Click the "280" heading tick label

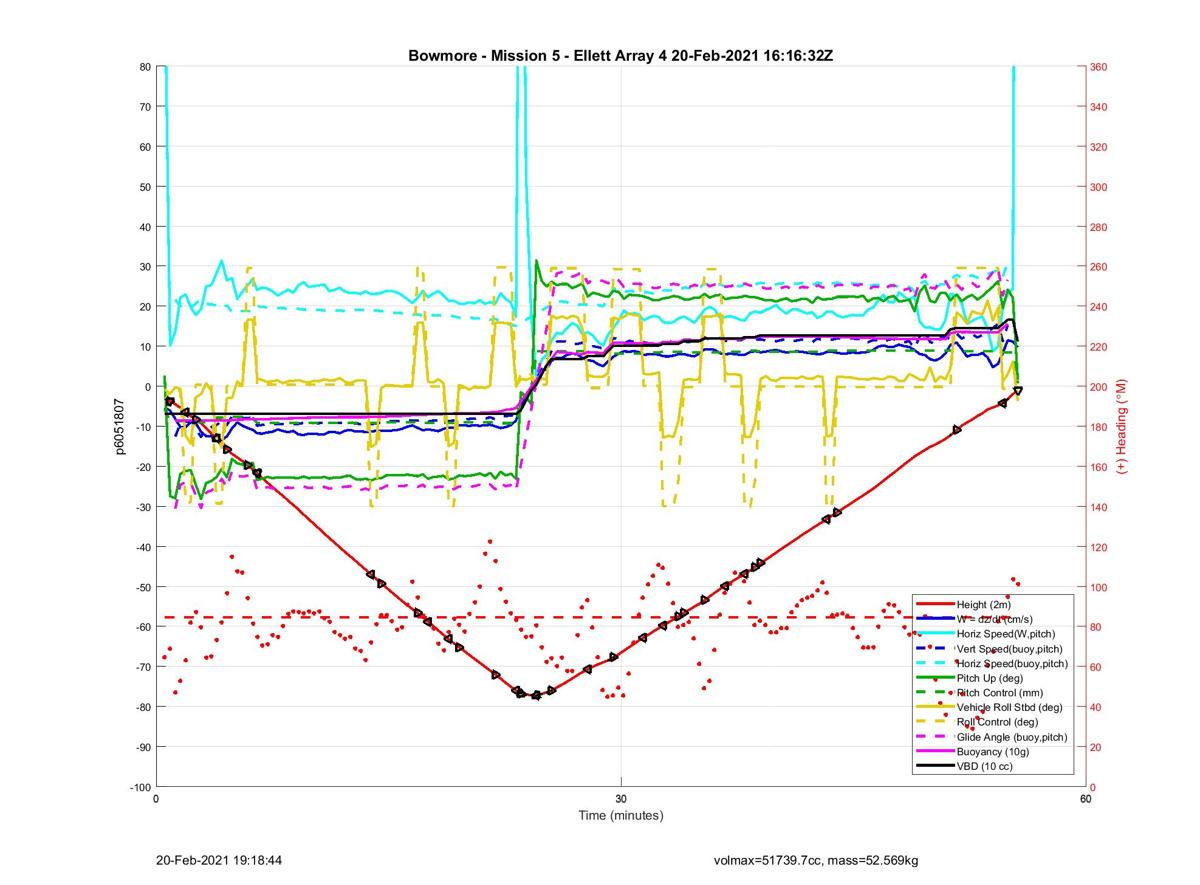[1100, 227]
